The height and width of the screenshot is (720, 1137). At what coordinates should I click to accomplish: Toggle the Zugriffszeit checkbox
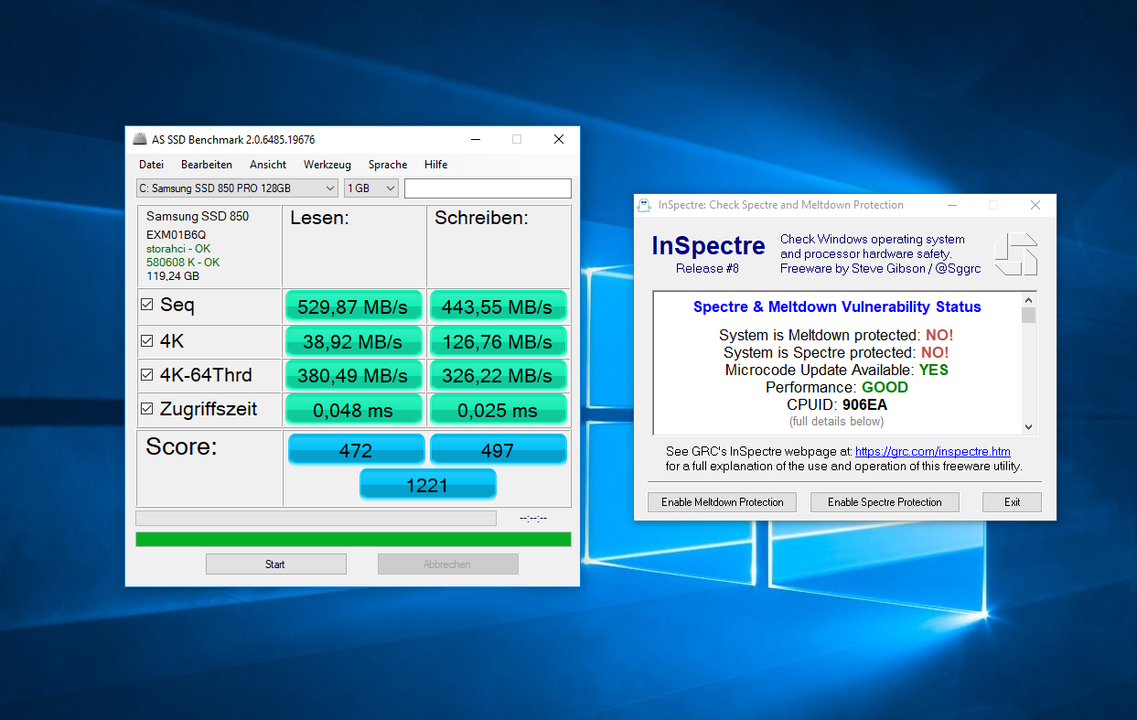tap(146, 409)
